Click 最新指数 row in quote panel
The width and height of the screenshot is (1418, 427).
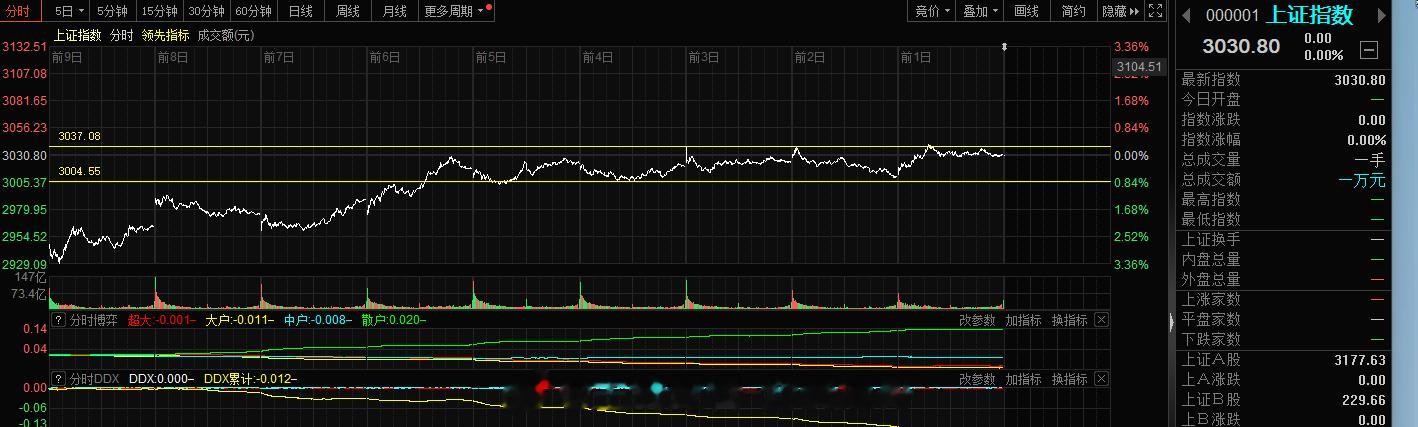click(x=1283, y=80)
